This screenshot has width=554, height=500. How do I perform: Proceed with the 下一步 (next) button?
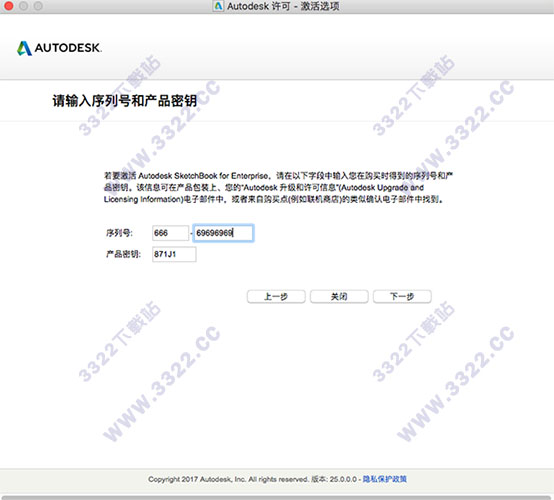402,296
